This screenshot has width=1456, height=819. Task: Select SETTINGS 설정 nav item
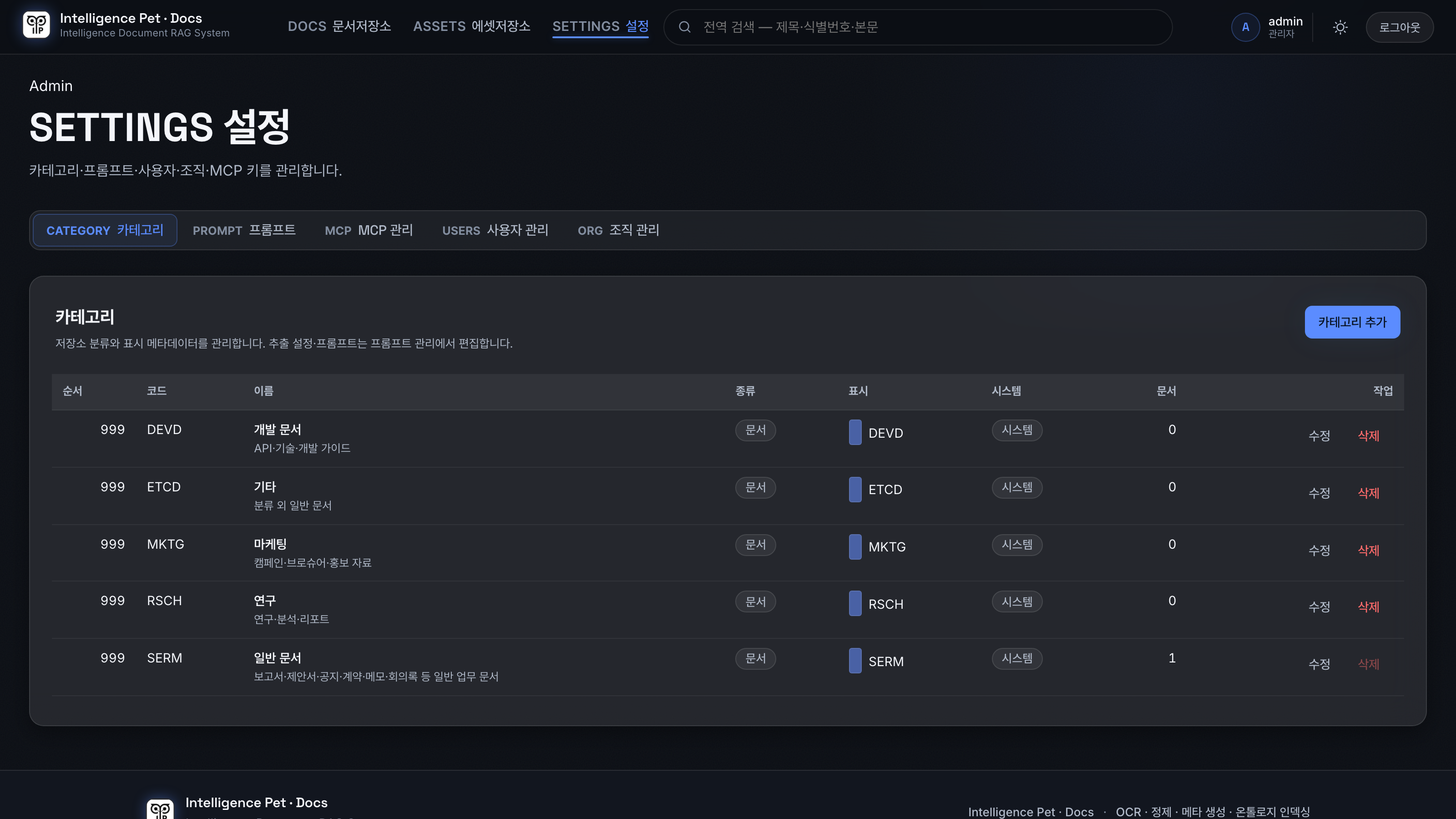tap(600, 26)
